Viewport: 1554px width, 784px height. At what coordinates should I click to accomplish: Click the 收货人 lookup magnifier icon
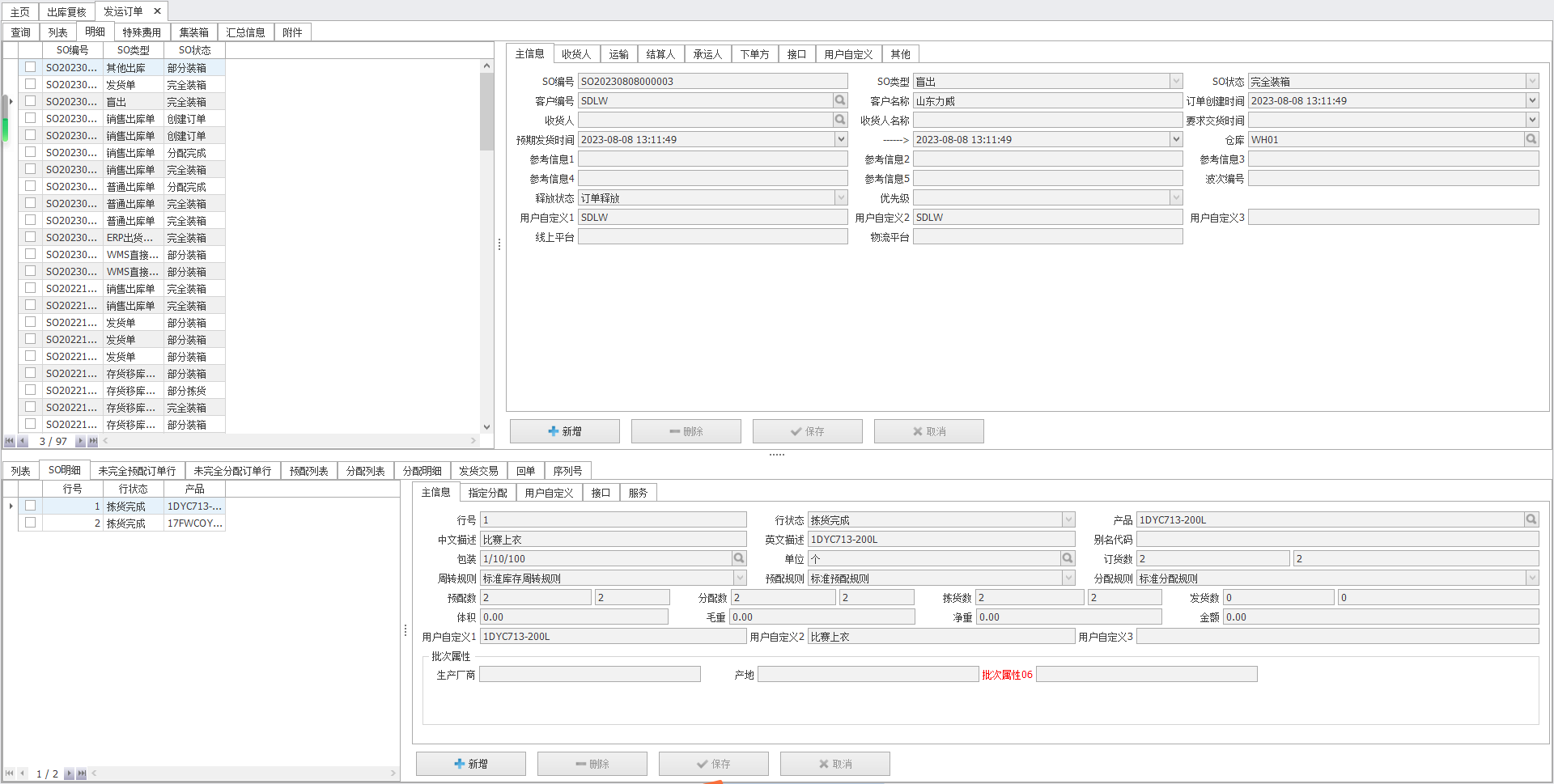point(840,120)
